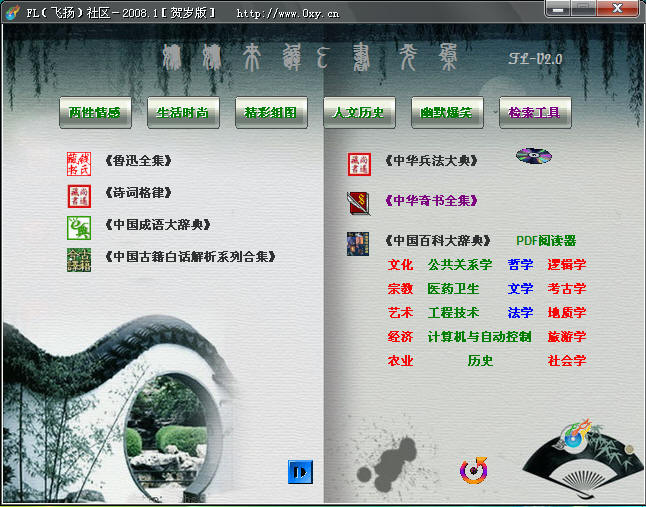
Task: Select the 医药卫生 category link
Action: coord(453,289)
